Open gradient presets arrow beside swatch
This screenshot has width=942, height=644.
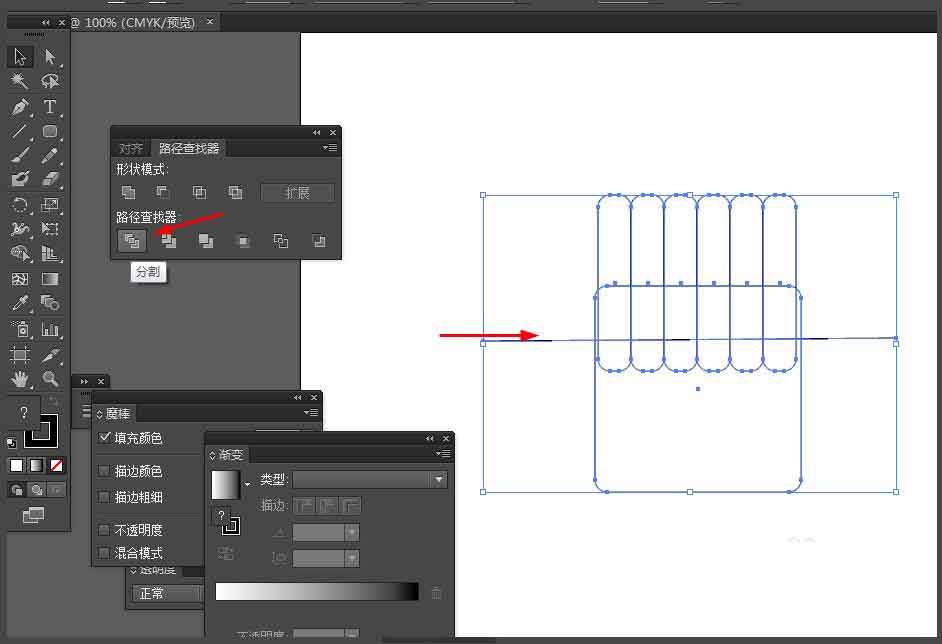coord(247,484)
